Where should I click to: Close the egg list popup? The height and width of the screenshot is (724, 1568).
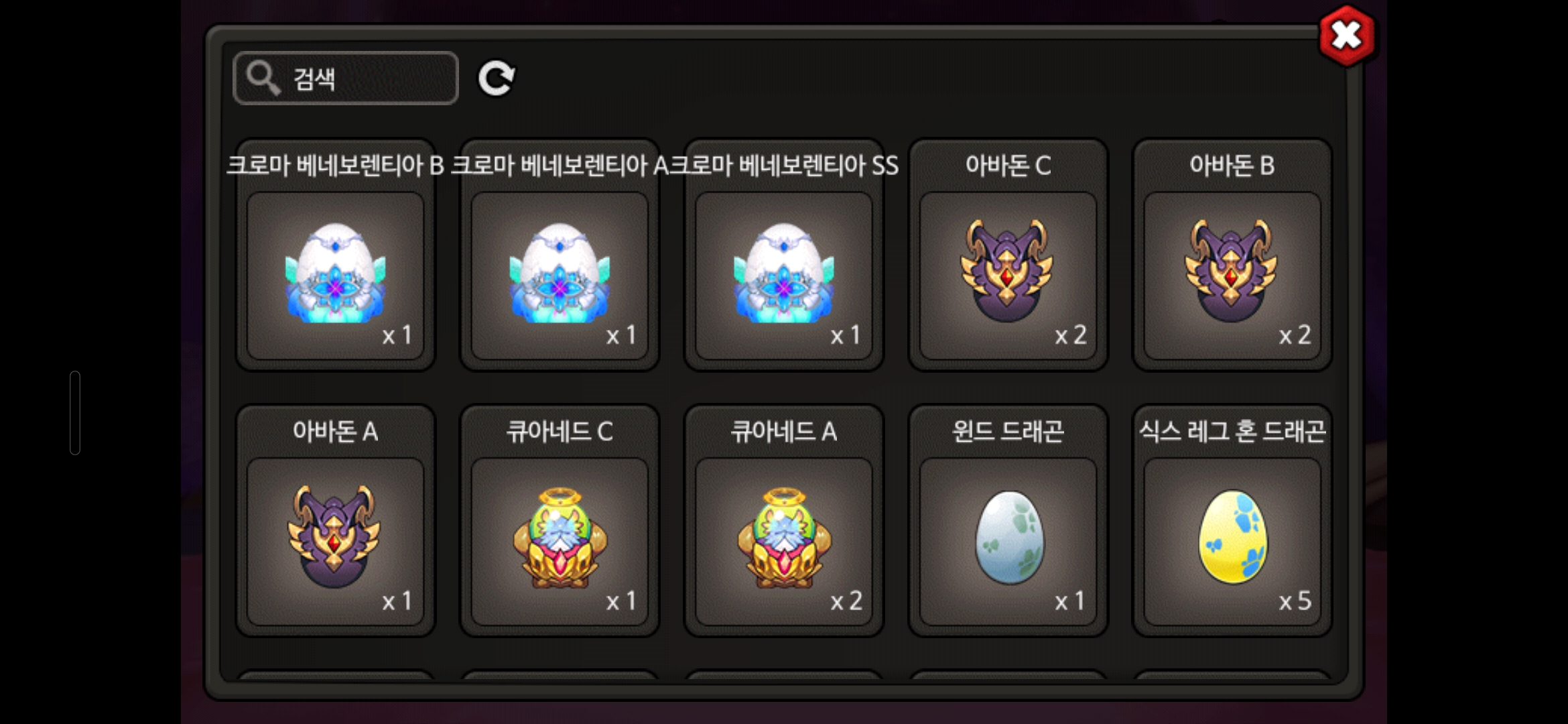pyautogui.click(x=1346, y=36)
